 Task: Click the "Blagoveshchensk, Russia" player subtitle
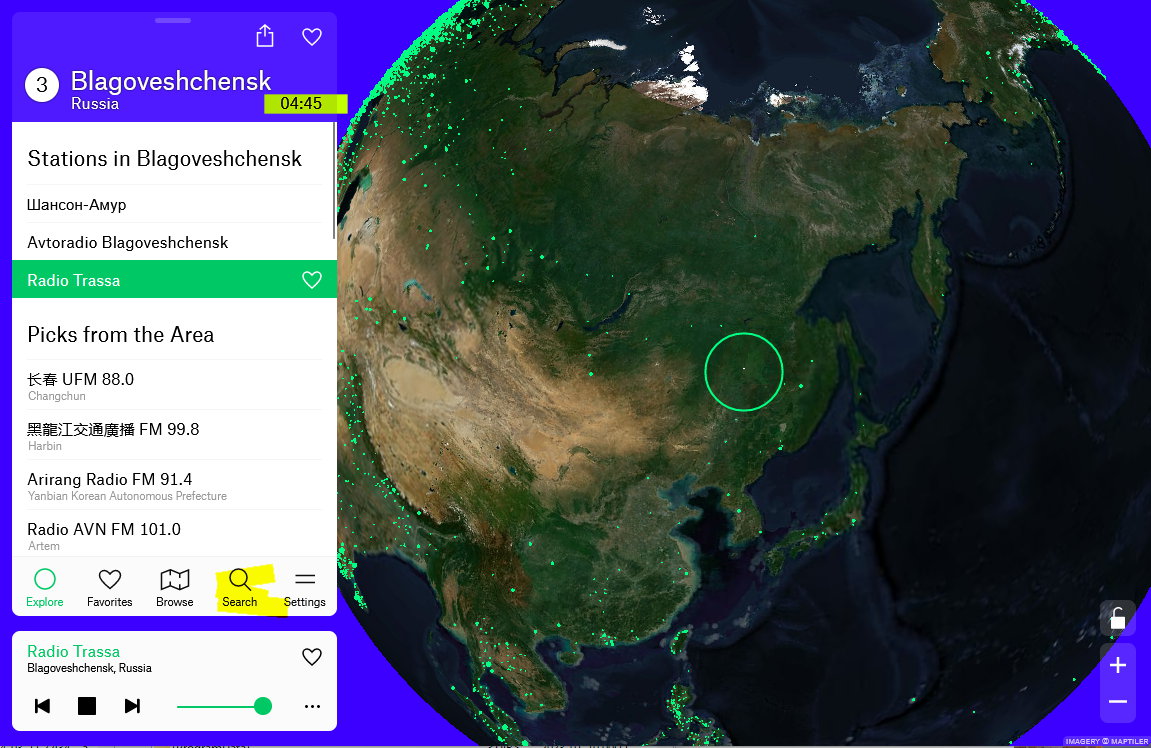point(90,668)
